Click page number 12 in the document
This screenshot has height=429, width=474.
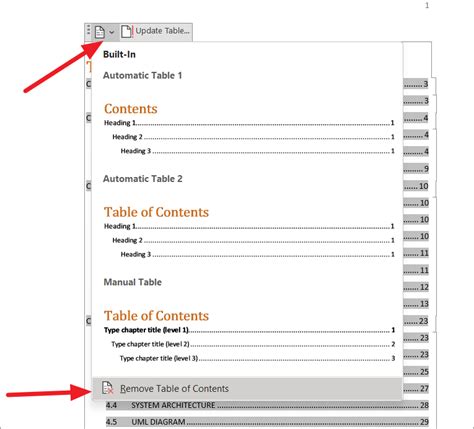[424, 287]
